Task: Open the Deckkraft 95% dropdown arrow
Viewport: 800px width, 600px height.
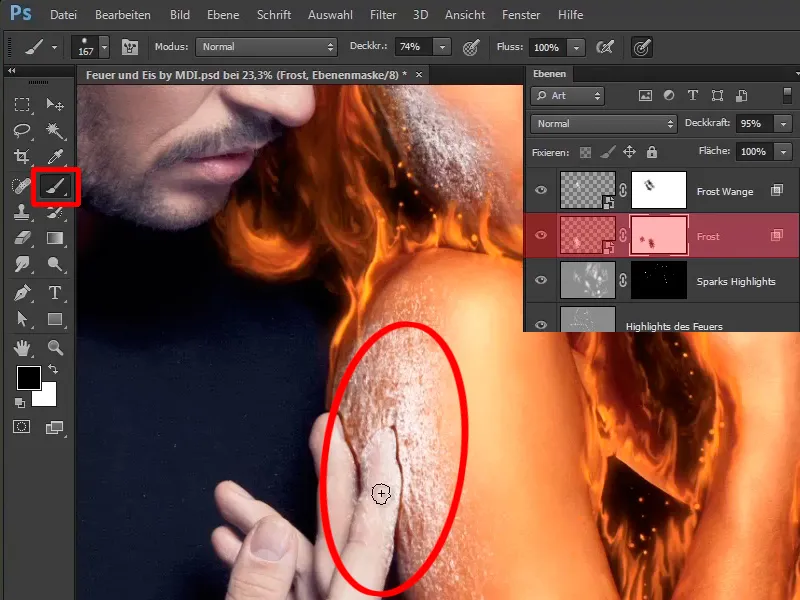Action: [783, 123]
